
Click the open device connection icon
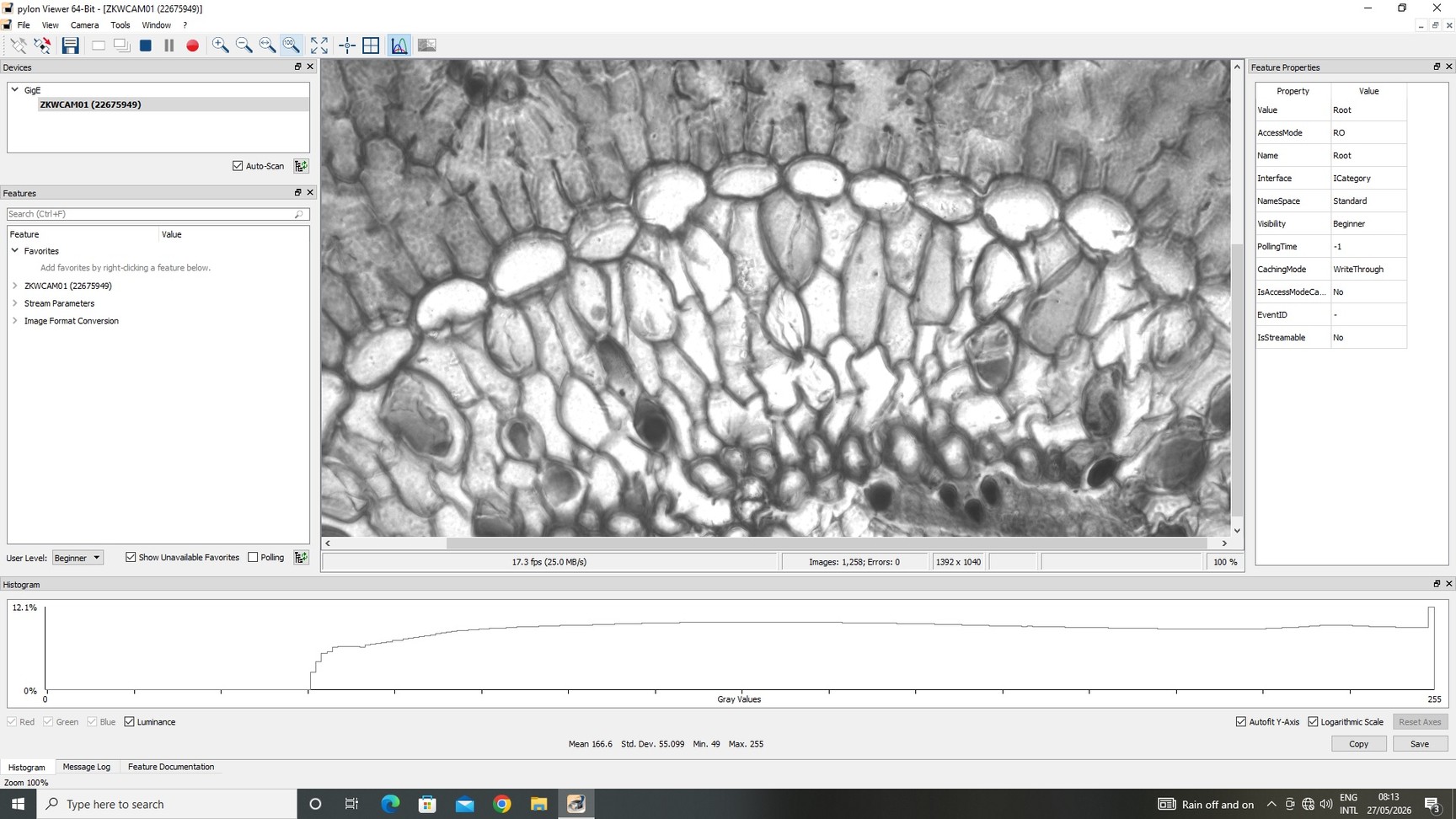pos(19,45)
